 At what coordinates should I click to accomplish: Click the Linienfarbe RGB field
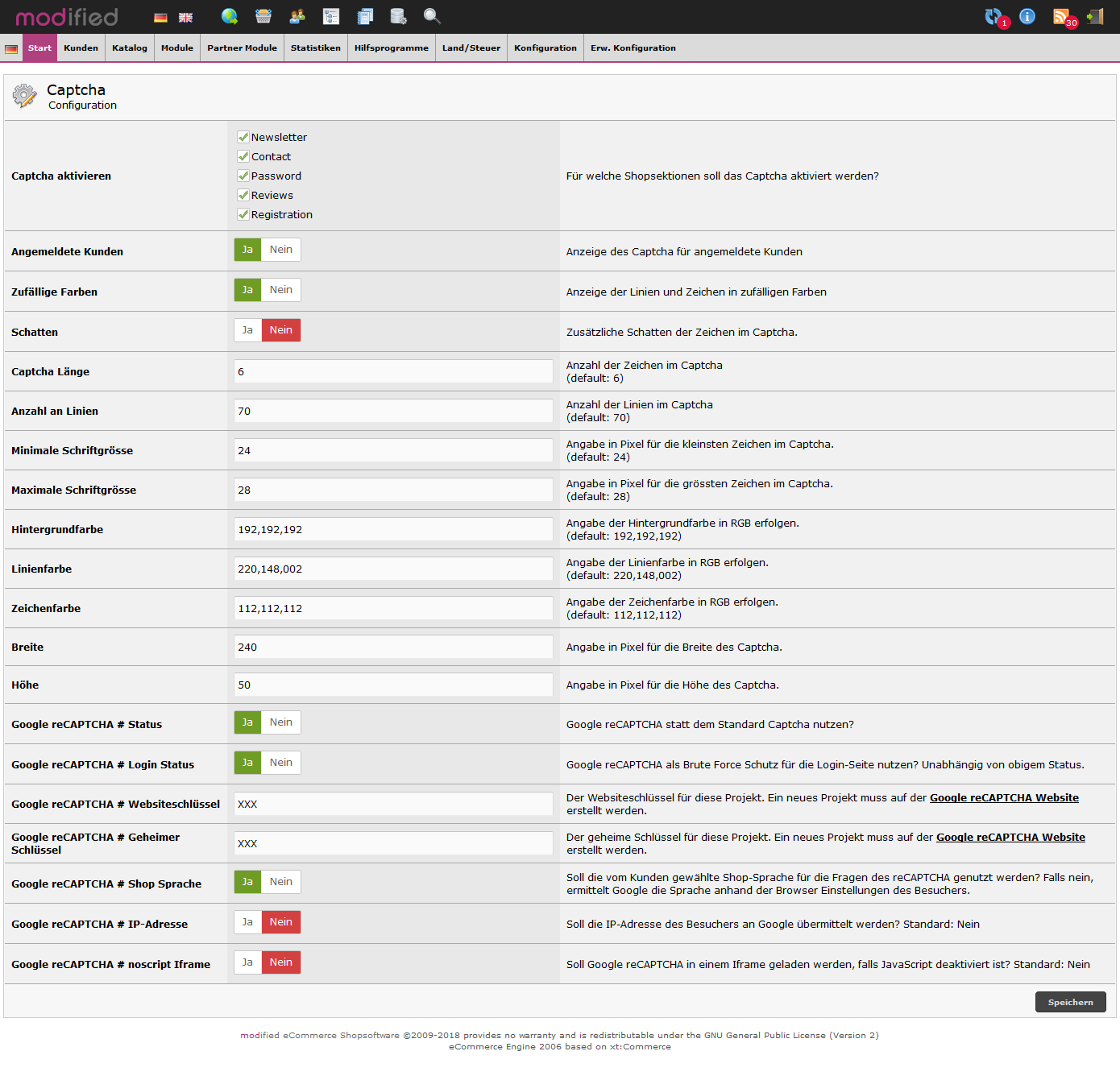tap(393, 569)
